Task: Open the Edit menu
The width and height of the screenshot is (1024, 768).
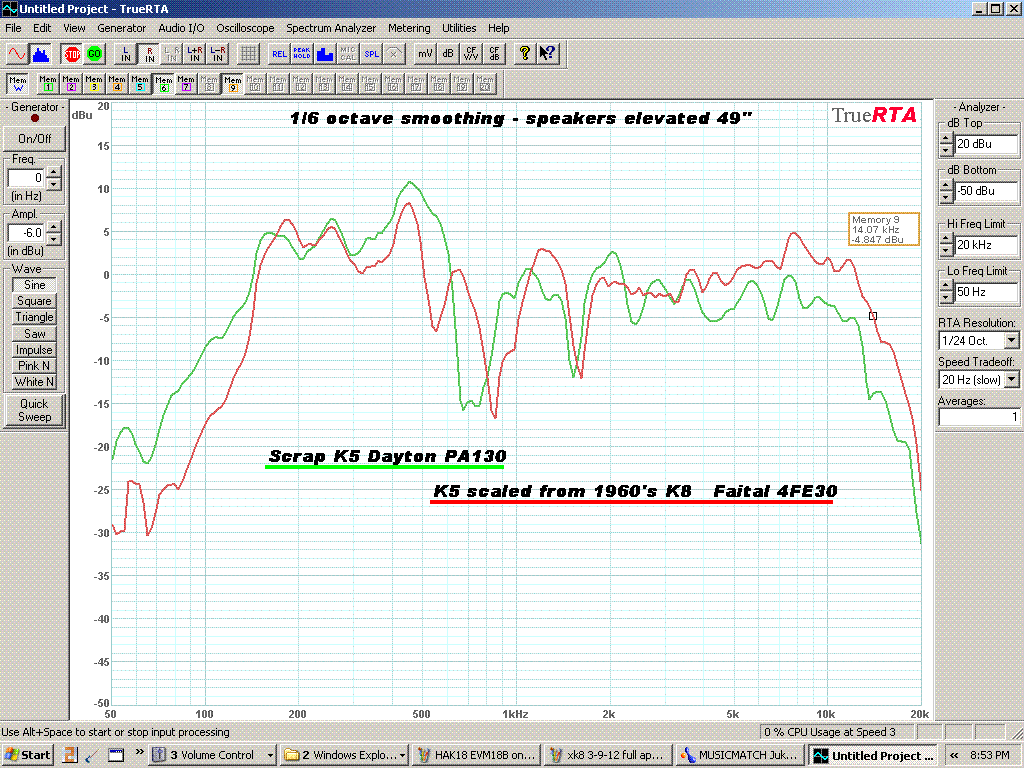Action: (42, 28)
